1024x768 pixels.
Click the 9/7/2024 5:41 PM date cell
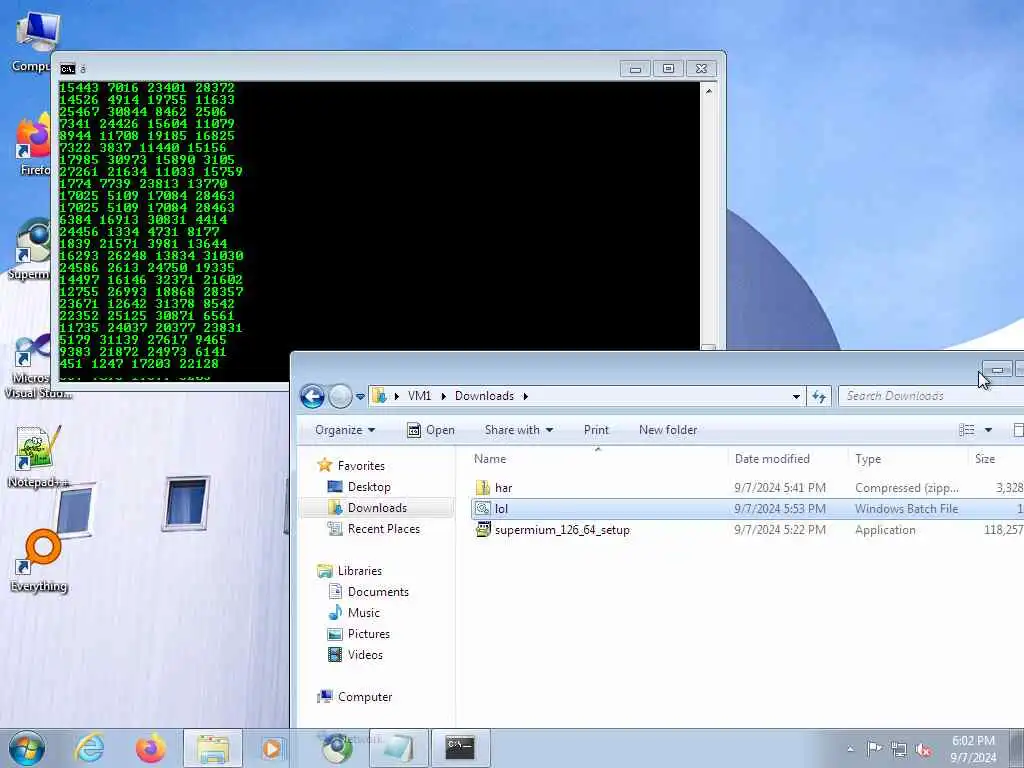click(x=780, y=488)
